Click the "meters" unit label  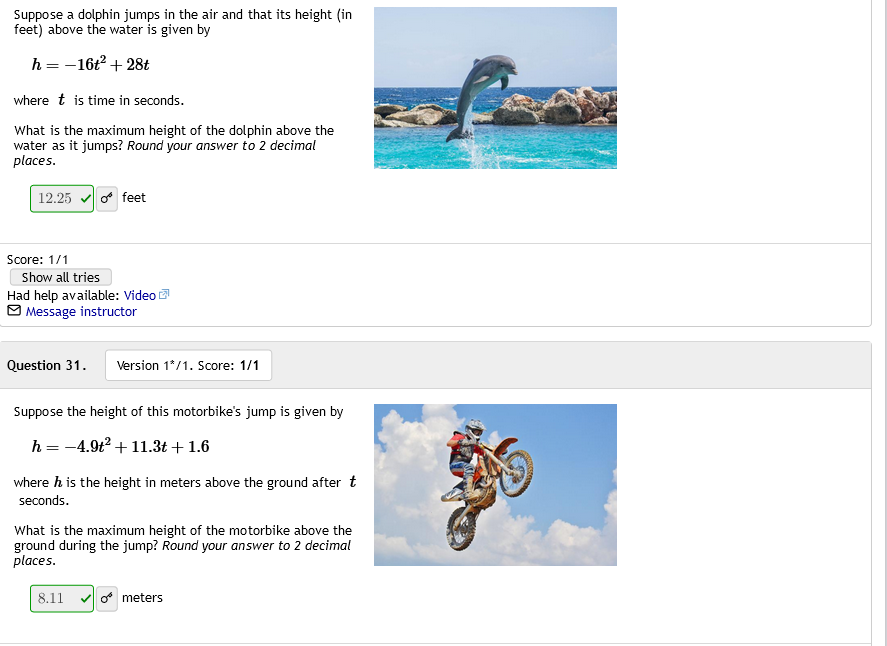point(142,598)
